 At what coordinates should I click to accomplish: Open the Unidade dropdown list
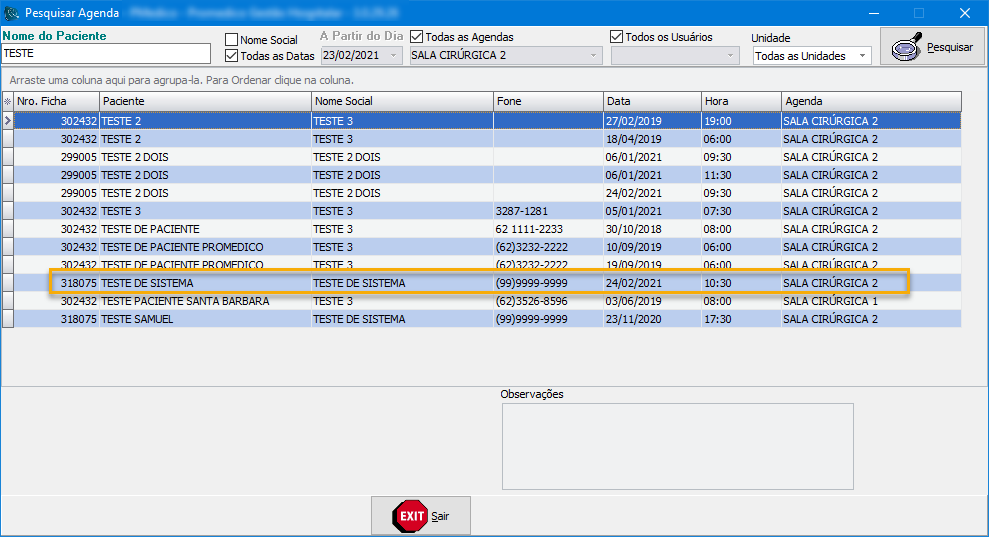863,56
